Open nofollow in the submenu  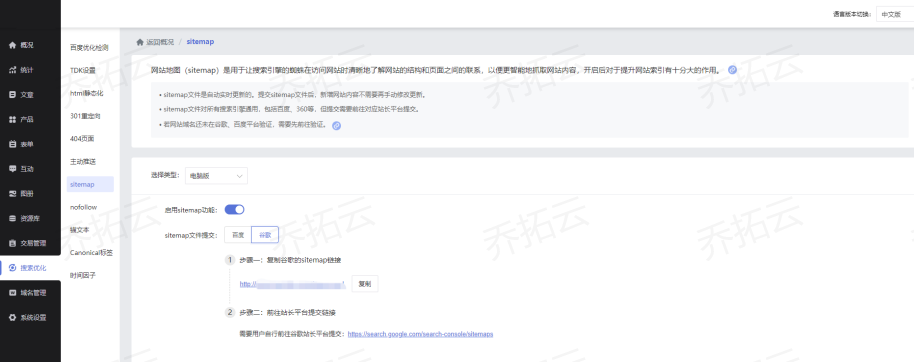(x=83, y=207)
